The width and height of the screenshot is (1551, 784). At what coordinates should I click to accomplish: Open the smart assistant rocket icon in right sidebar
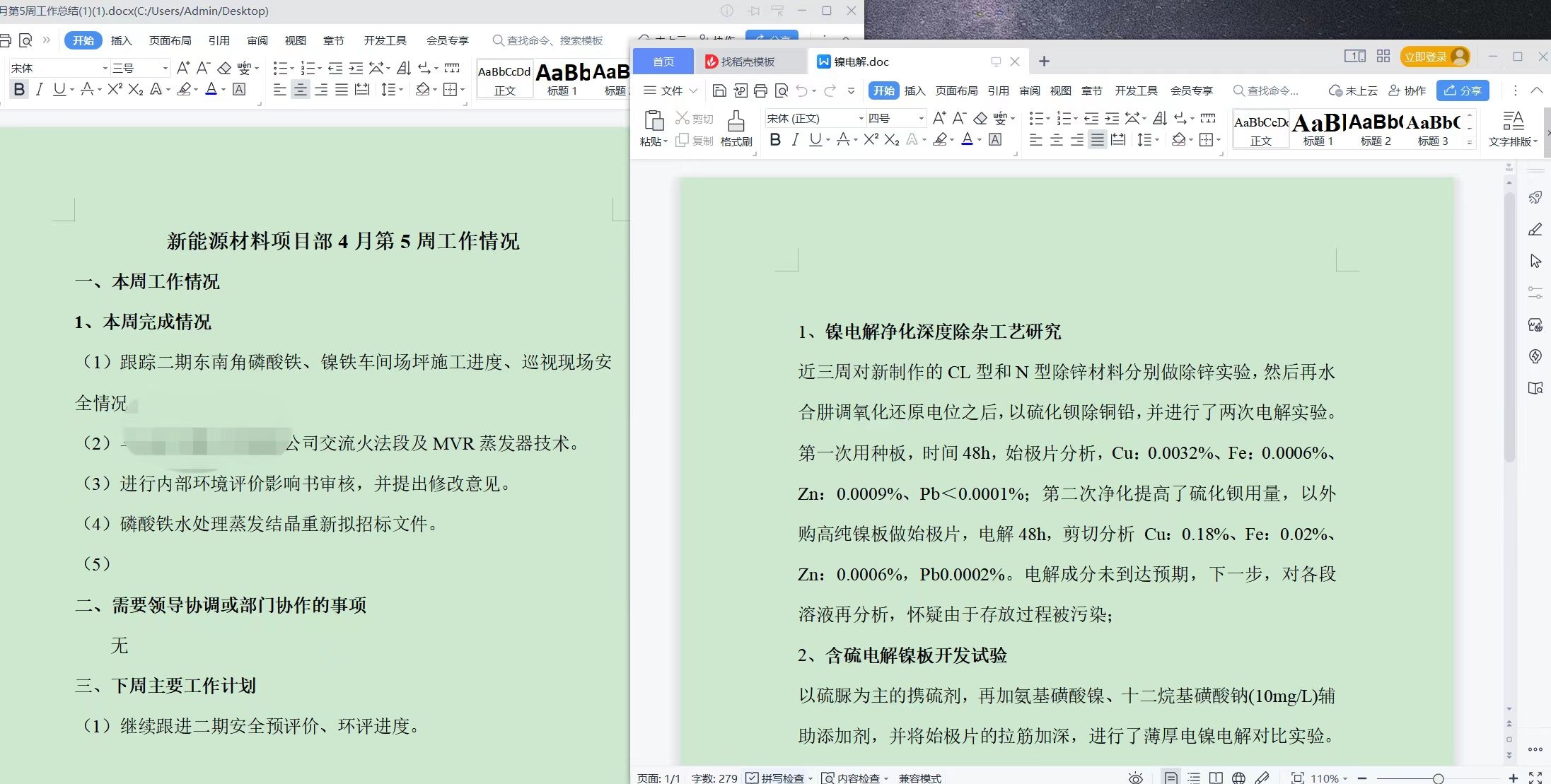pyautogui.click(x=1535, y=197)
